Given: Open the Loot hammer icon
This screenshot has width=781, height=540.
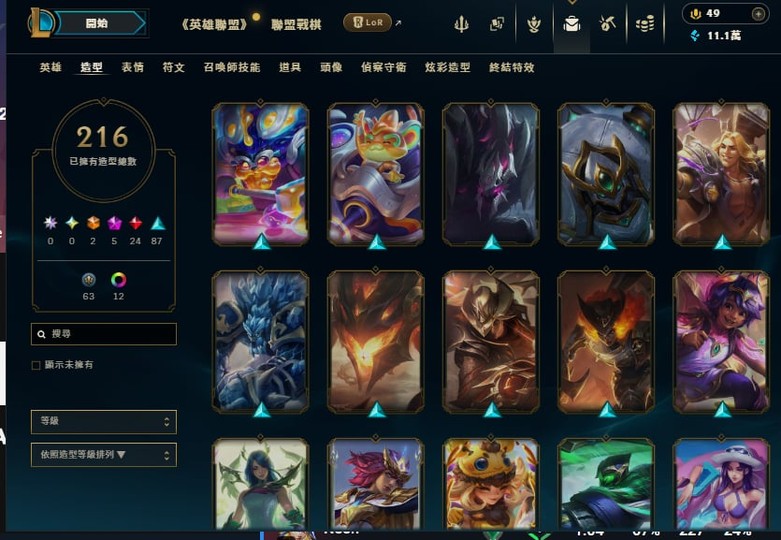Looking at the screenshot, I should coord(607,23).
